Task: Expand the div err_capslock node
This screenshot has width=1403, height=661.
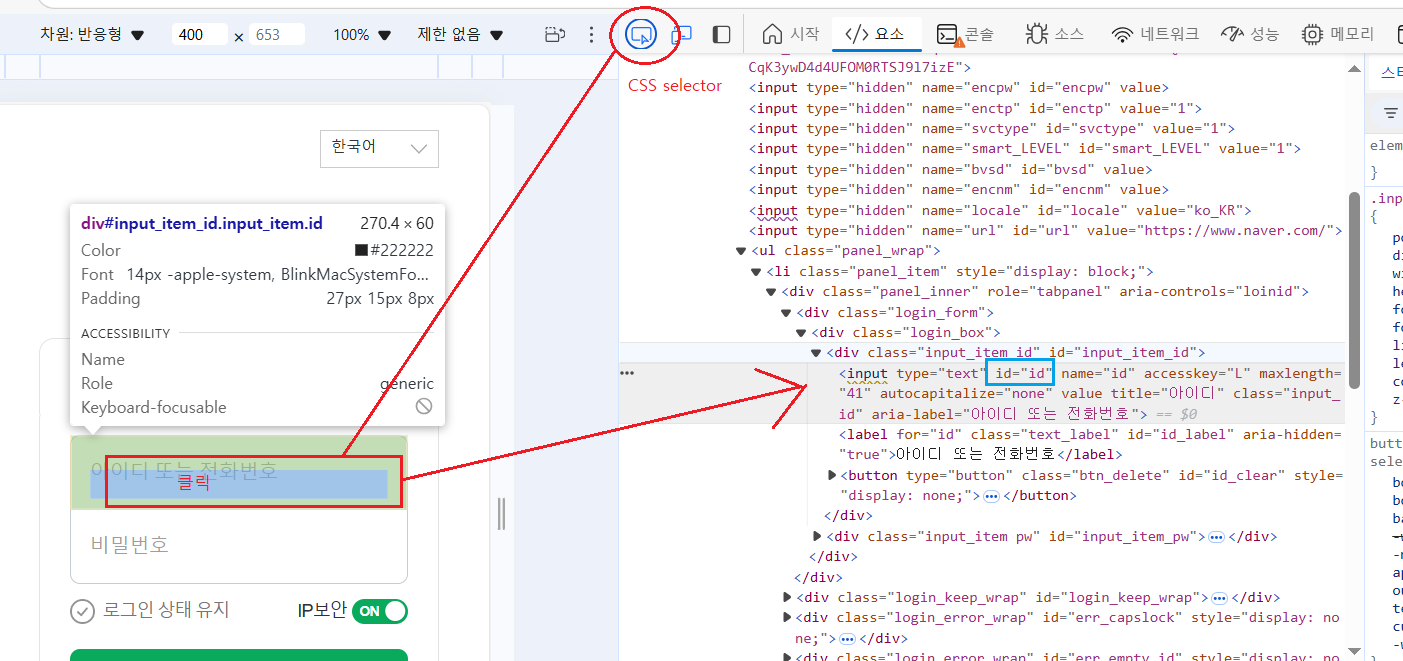Action: tap(788, 618)
